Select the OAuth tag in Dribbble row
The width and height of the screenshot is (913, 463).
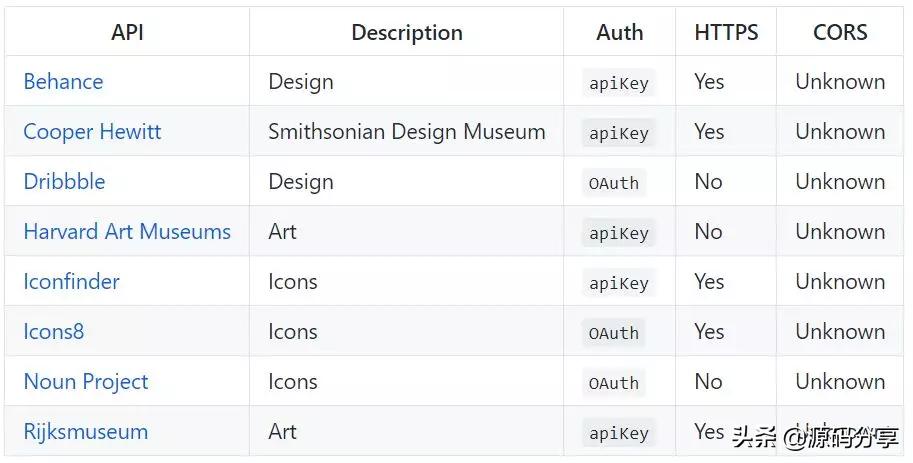pyautogui.click(x=614, y=183)
